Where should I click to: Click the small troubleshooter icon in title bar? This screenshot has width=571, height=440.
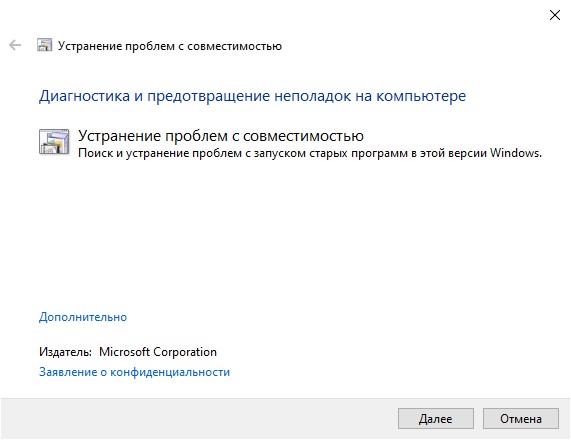44,45
